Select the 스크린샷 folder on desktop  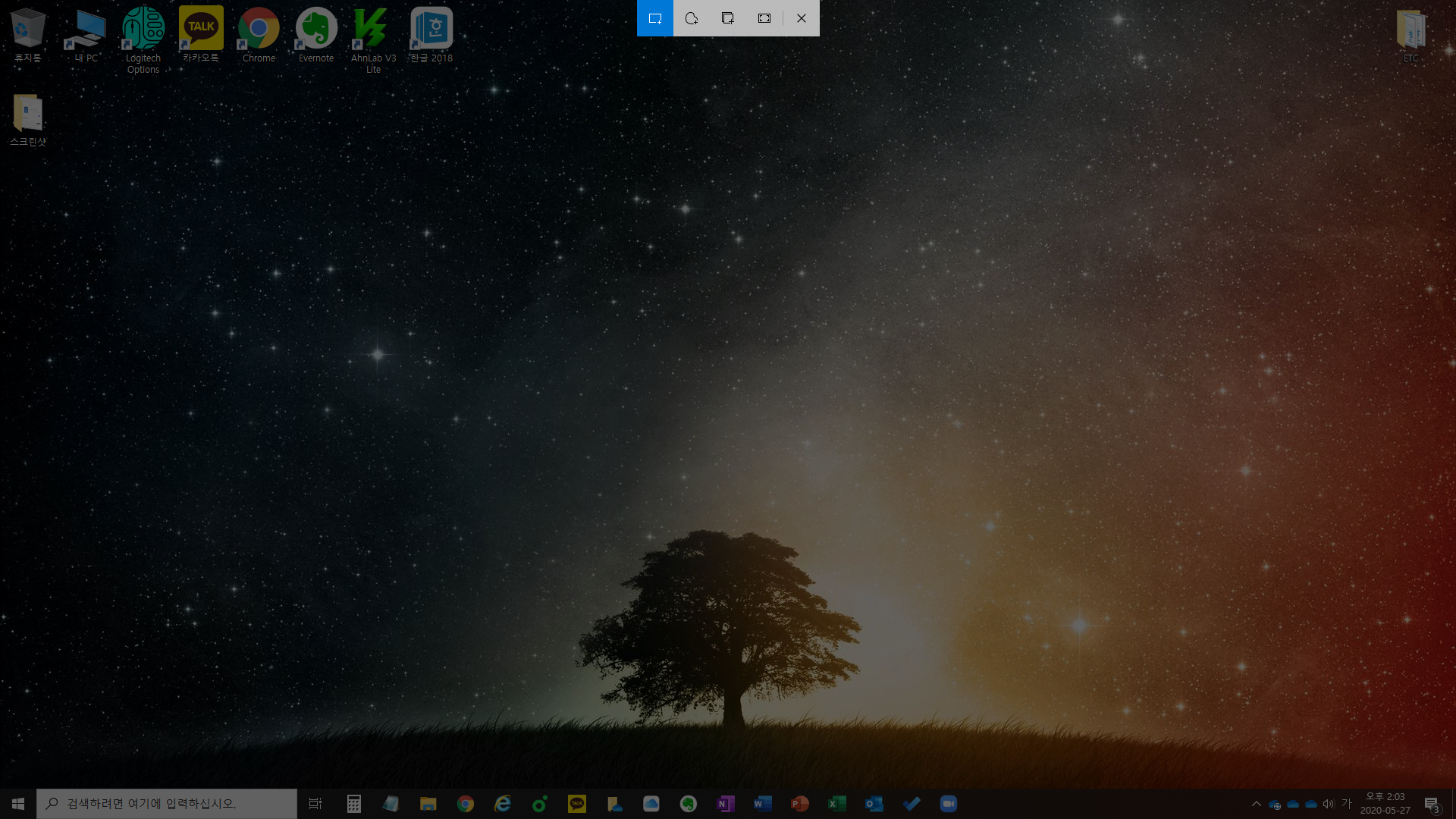pyautogui.click(x=28, y=120)
